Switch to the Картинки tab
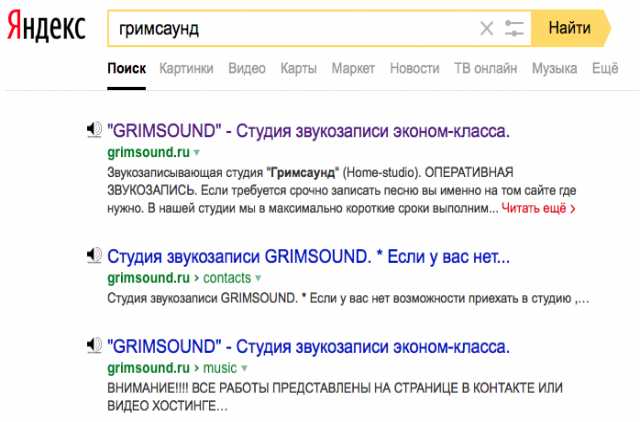 click(186, 68)
